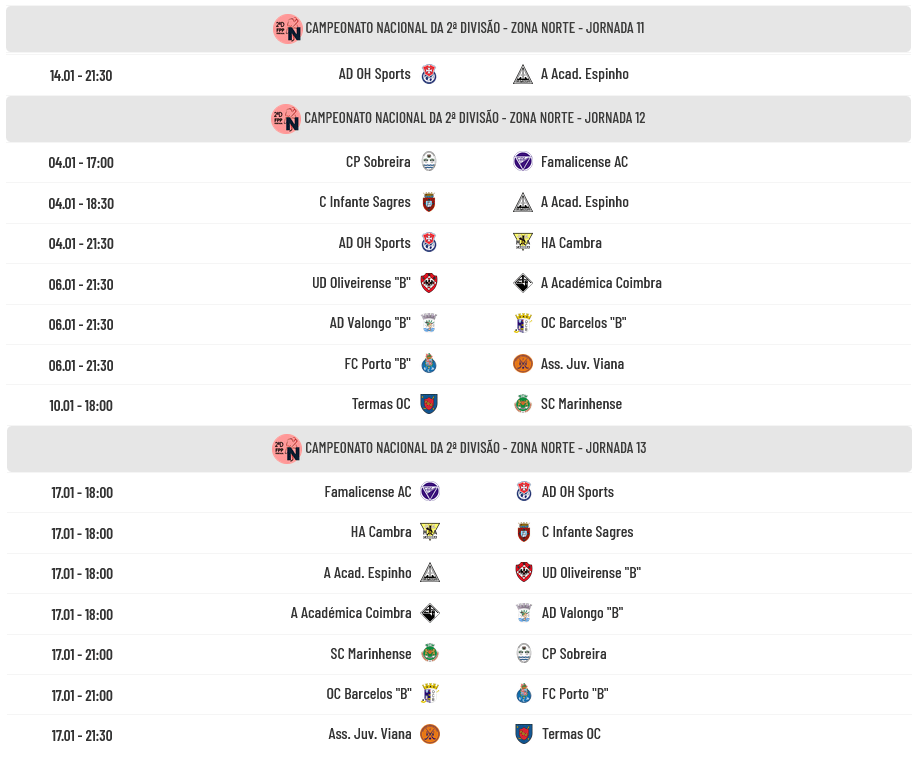Click OC Barcelos "B" crest in the 17.01 21:00 match
Screen dimensions: 920x758
430,694
